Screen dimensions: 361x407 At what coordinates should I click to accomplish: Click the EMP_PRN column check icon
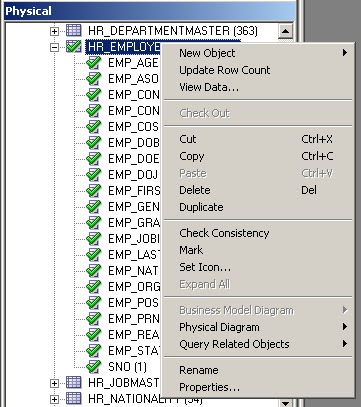point(94,319)
